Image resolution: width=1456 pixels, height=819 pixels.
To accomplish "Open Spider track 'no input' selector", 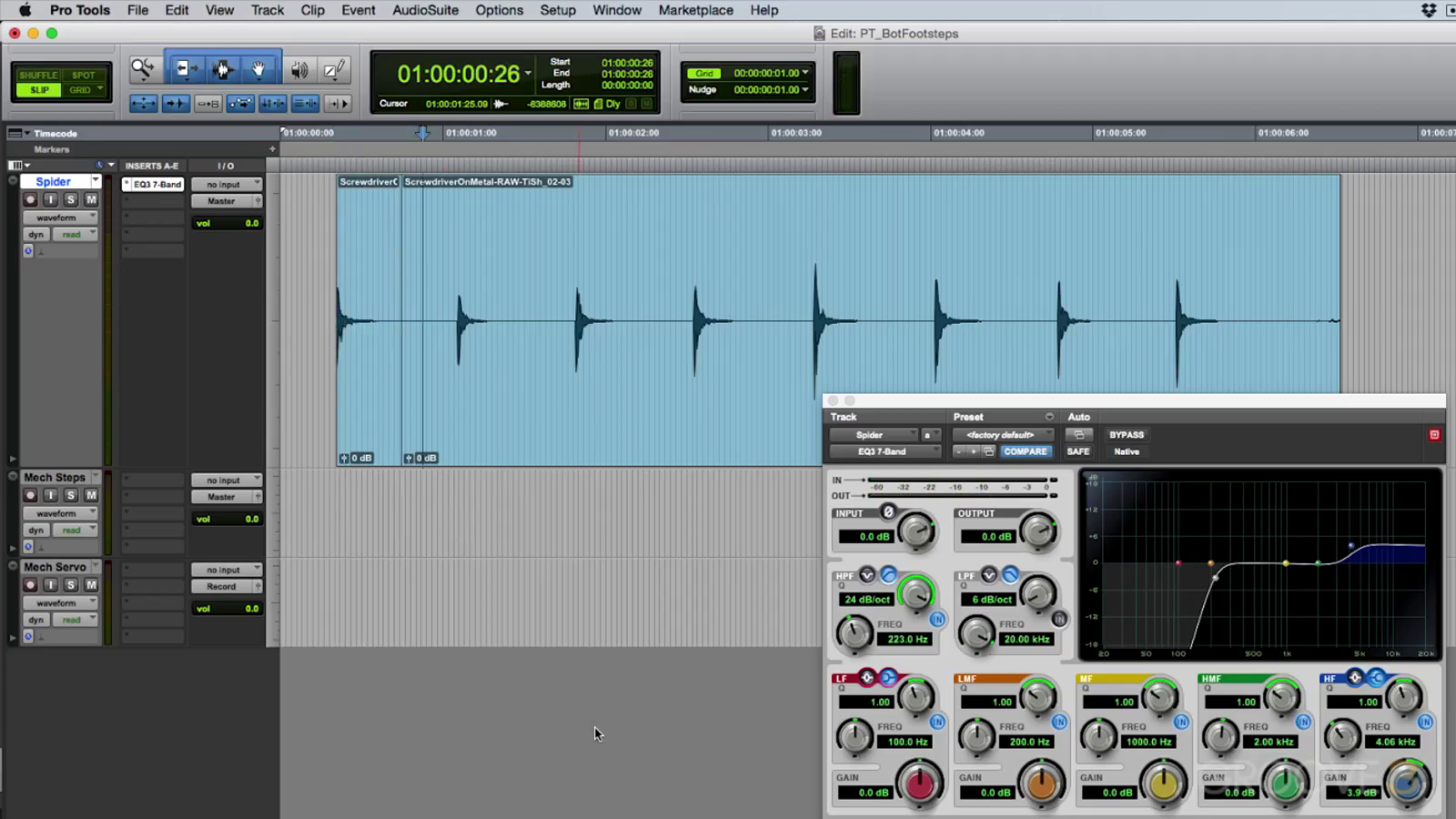I will (227, 185).
